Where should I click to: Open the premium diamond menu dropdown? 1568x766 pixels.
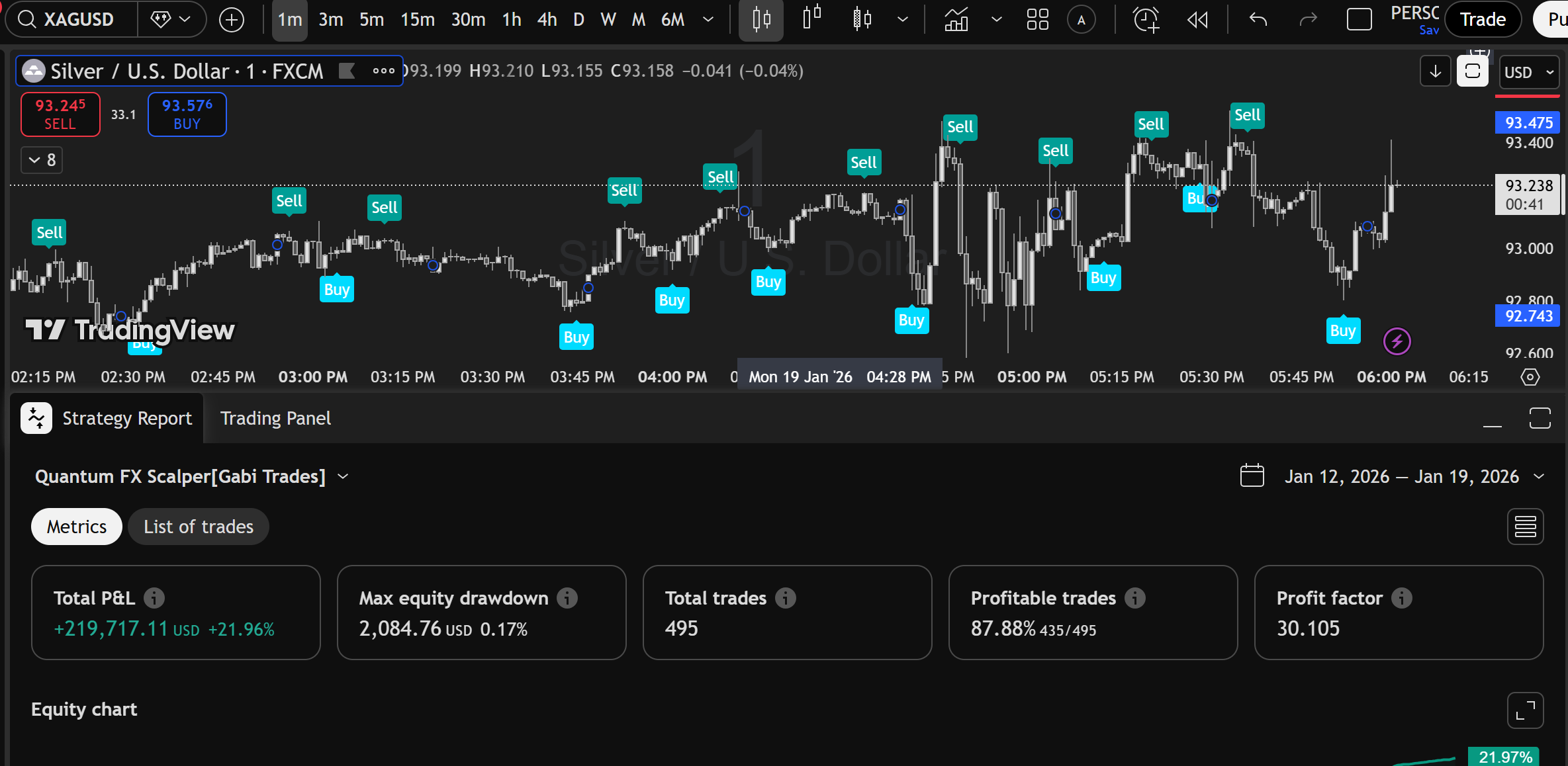pos(171,19)
